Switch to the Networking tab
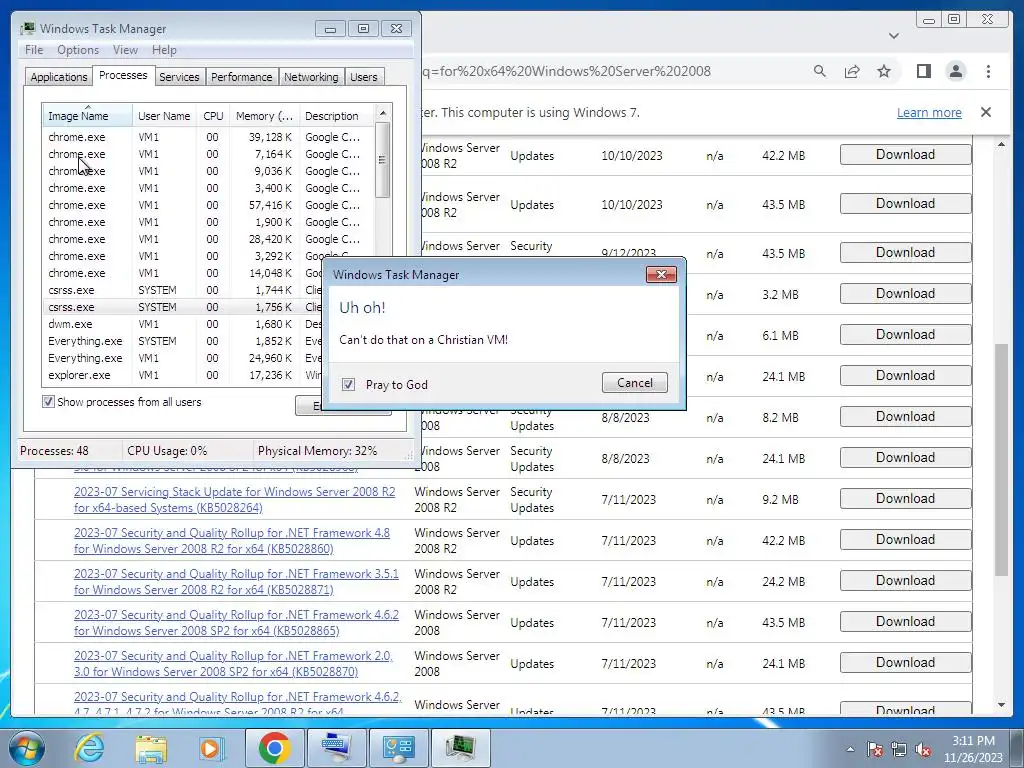1024x768 pixels. tap(311, 77)
